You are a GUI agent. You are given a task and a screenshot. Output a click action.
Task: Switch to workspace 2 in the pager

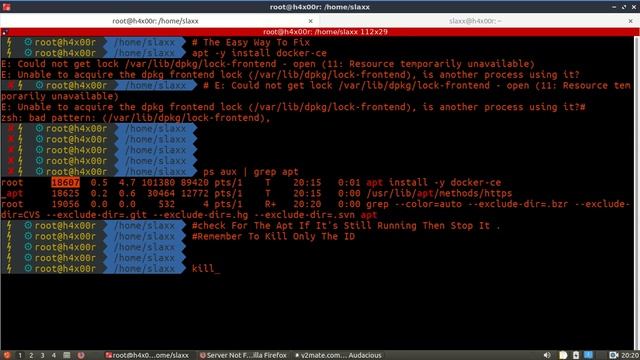[x=31, y=355]
